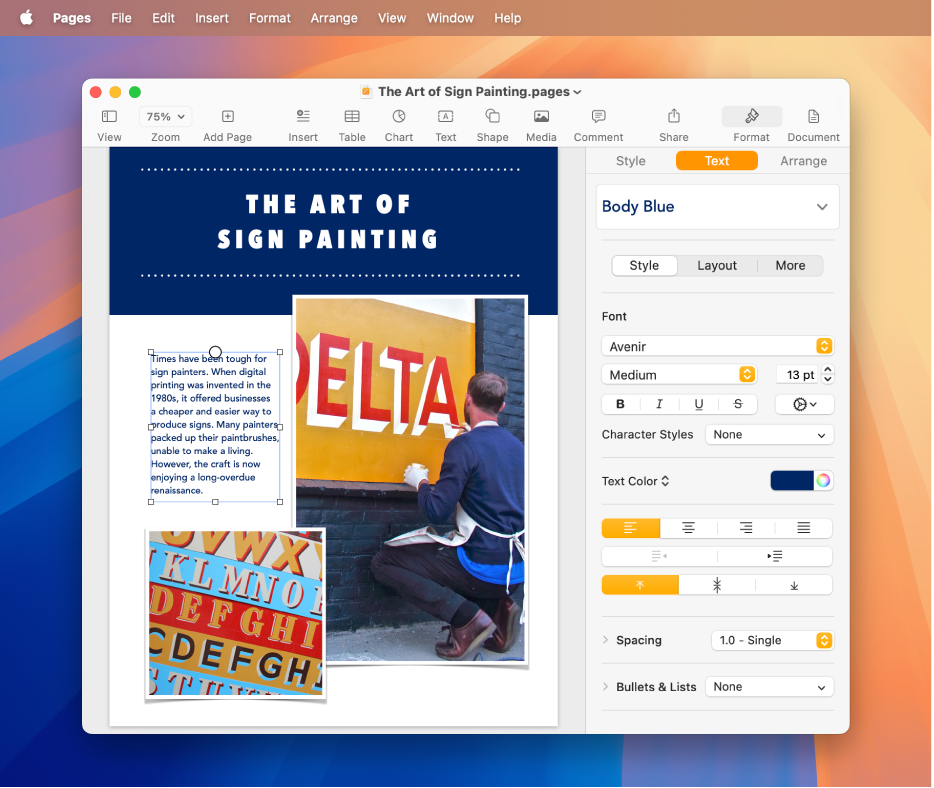The image size is (934, 788).
Task: Enable underline formatting
Action: pos(698,404)
